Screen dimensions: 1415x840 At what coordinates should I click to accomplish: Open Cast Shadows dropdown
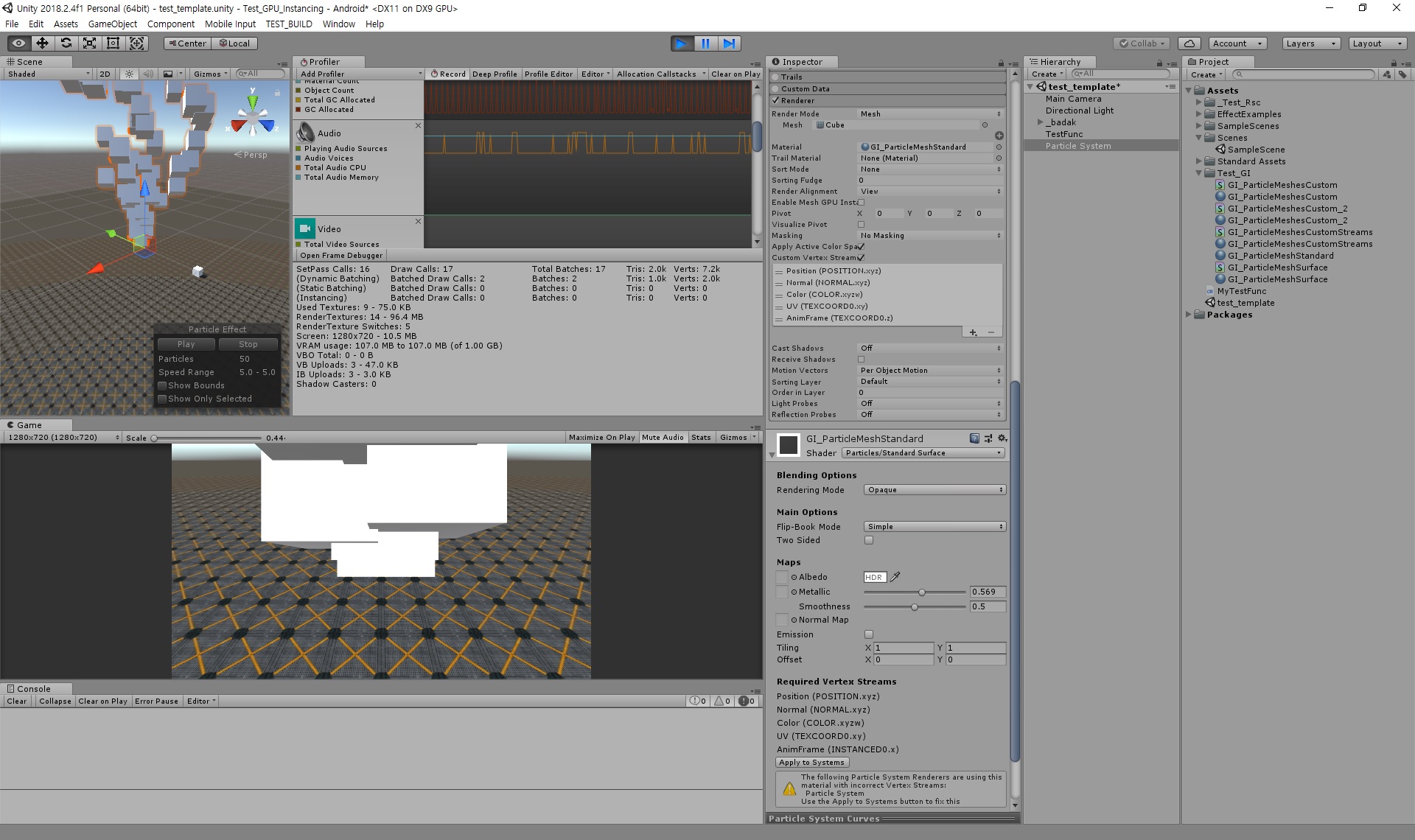[931, 349]
